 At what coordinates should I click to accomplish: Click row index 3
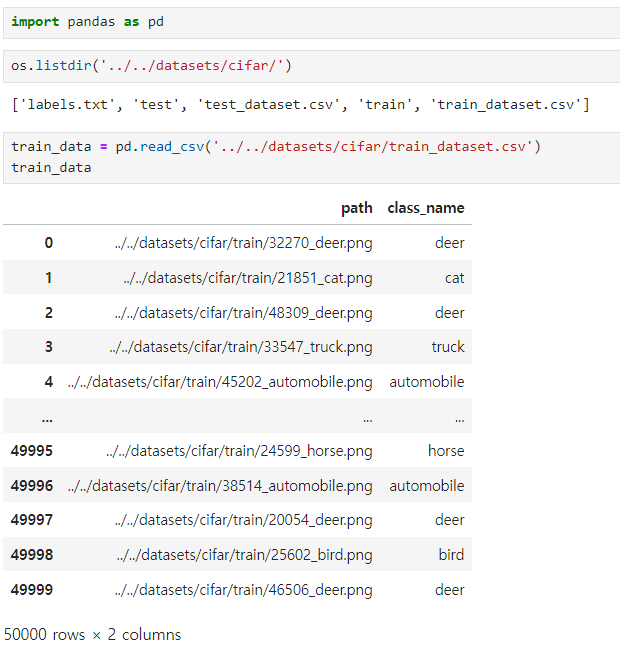point(49,346)
